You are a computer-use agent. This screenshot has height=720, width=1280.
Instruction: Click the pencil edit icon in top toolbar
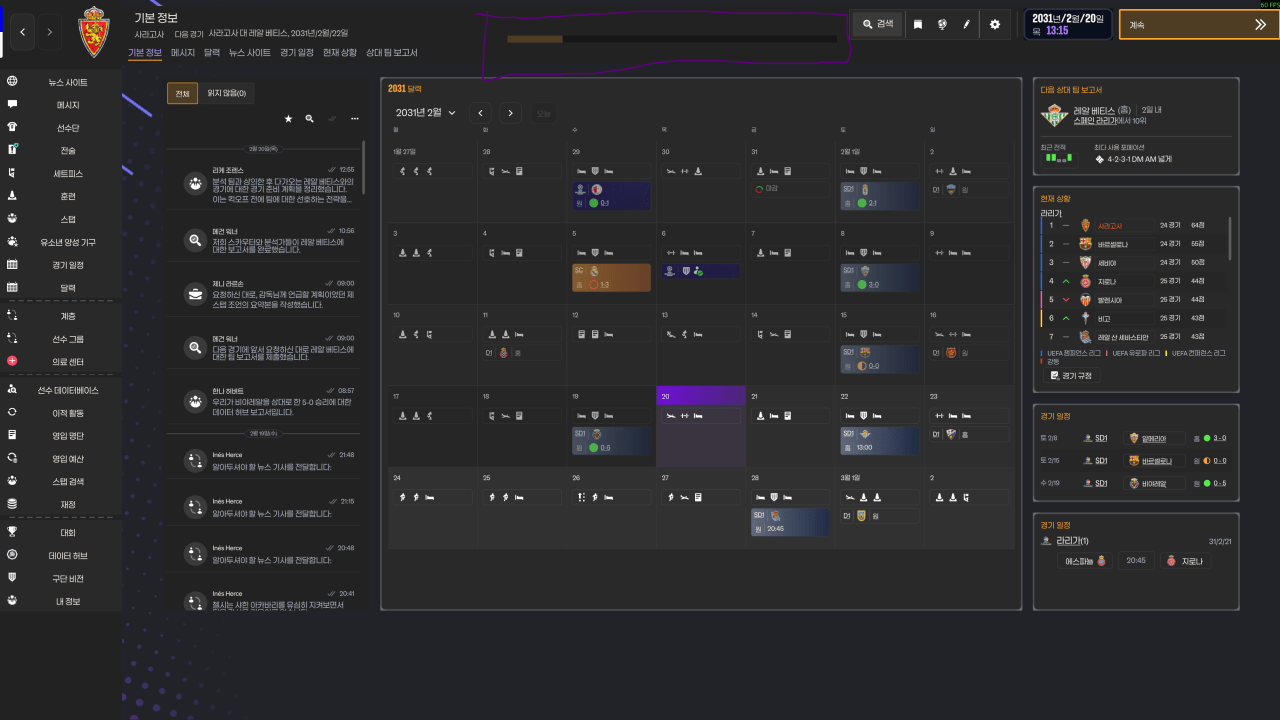coord(966,25)
